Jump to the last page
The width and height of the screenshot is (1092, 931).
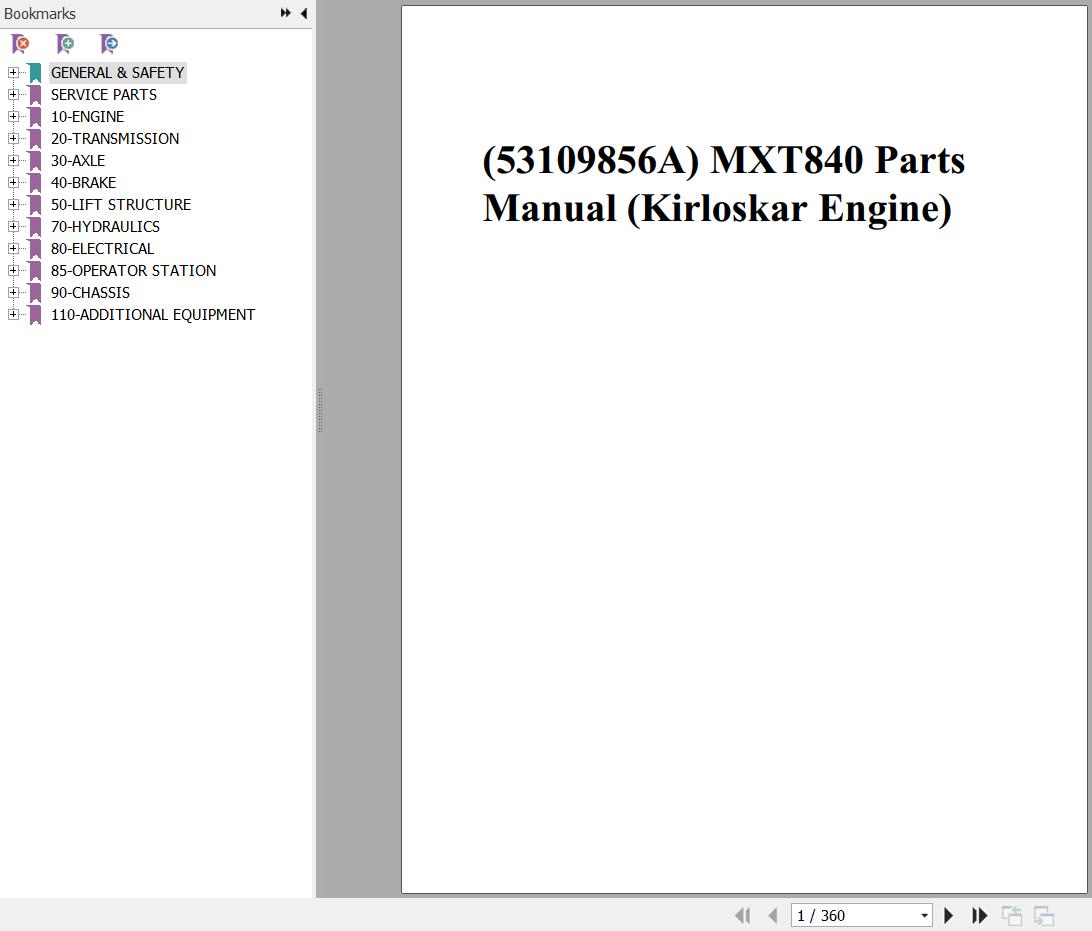point(979,915)
